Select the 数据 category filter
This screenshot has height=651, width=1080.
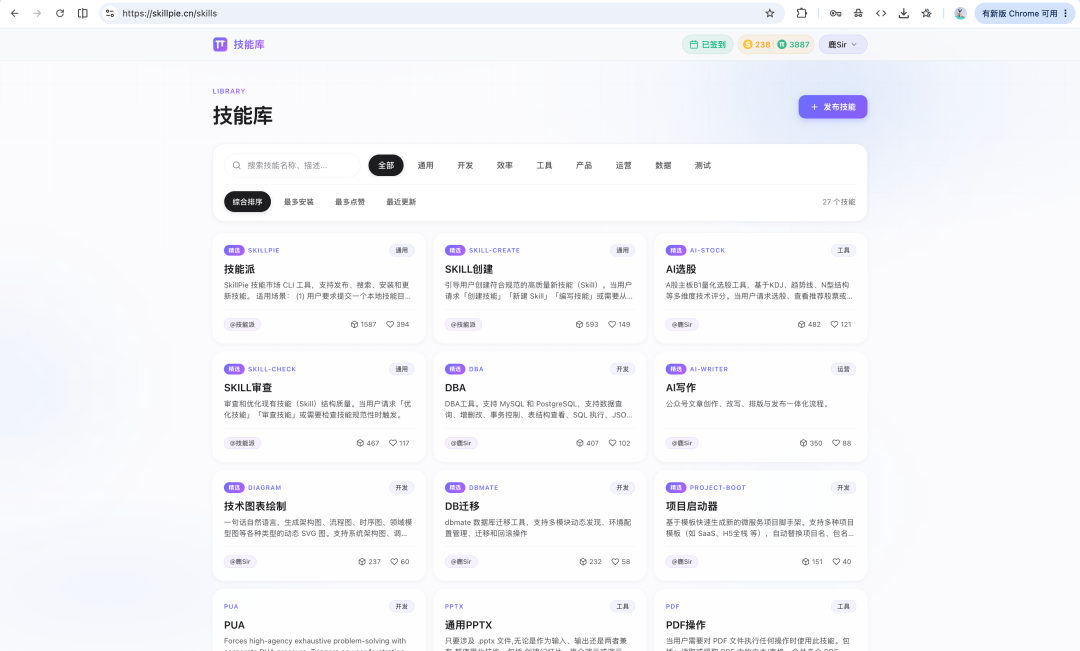663,165
